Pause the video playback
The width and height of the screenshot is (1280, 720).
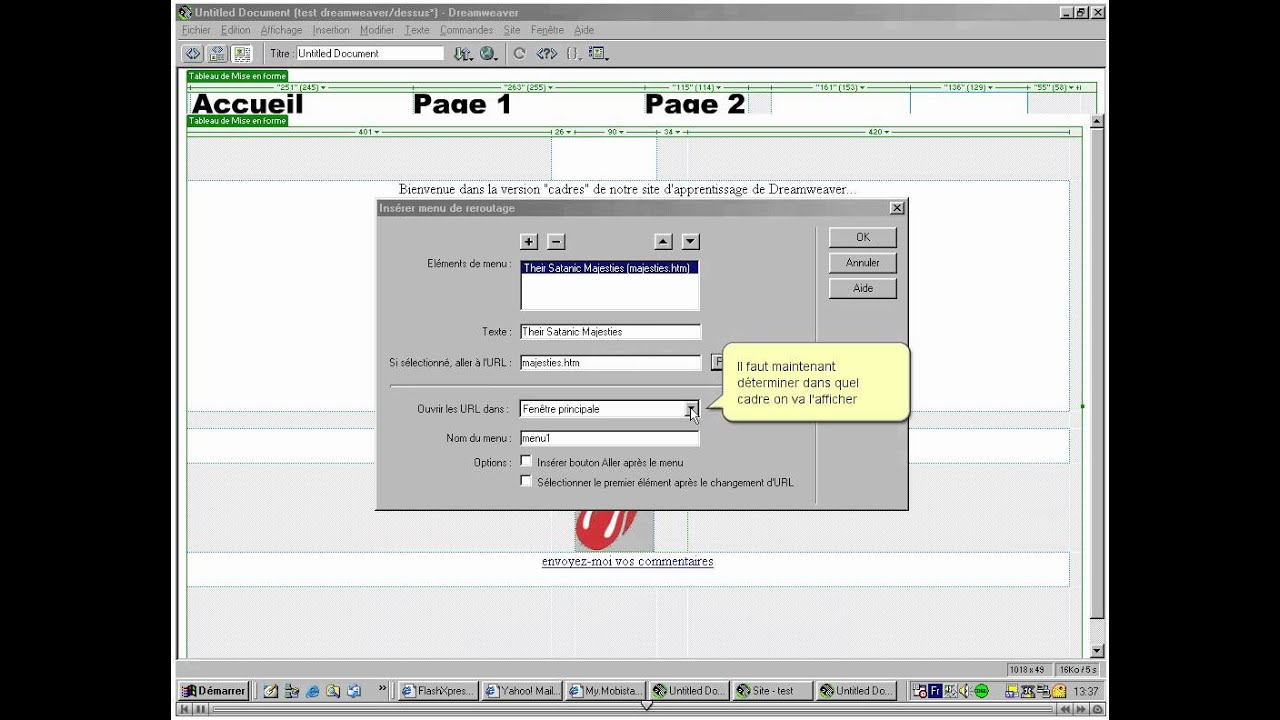[x=200, y=709]
